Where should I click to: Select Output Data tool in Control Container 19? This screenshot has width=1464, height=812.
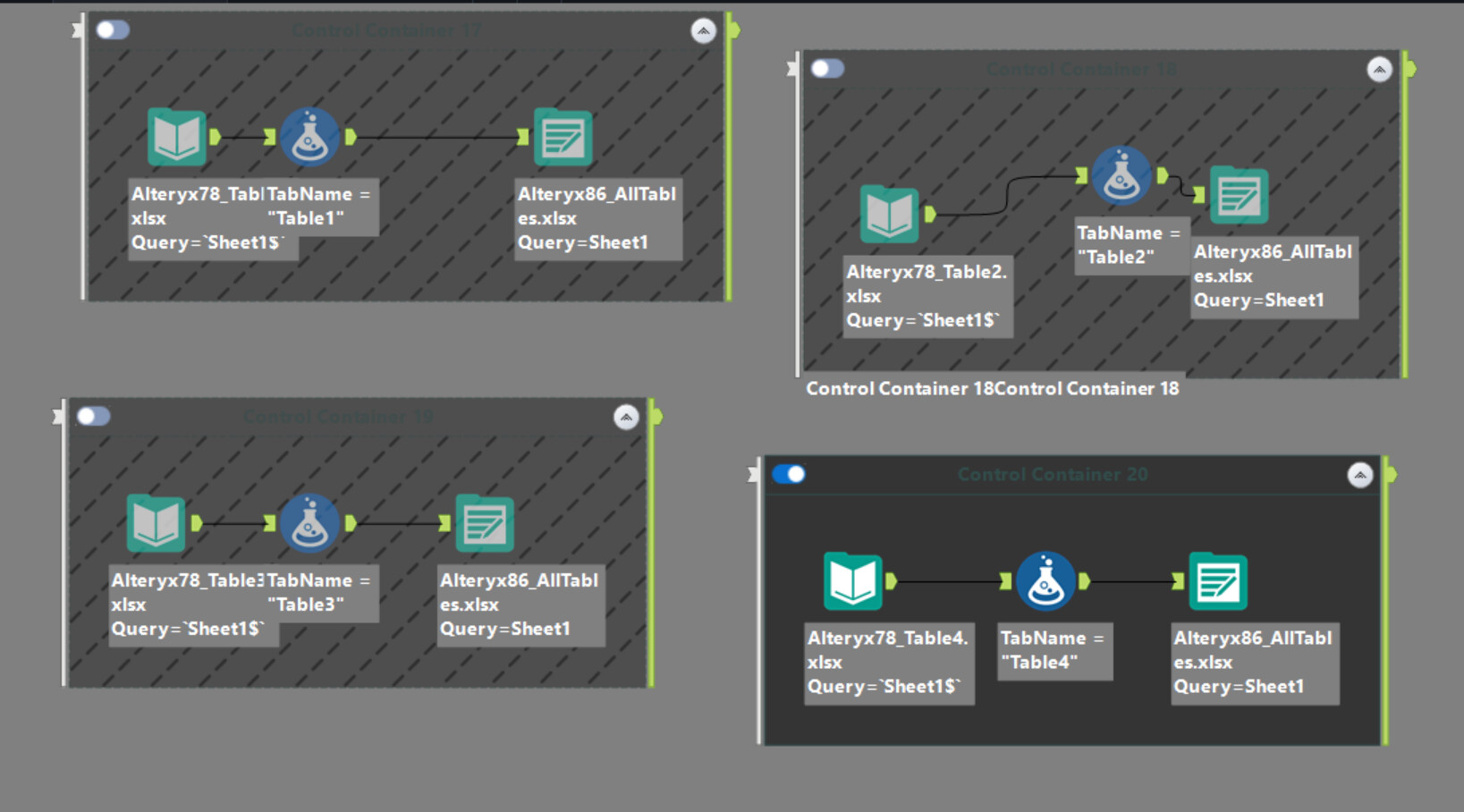[x=485, y=523]
